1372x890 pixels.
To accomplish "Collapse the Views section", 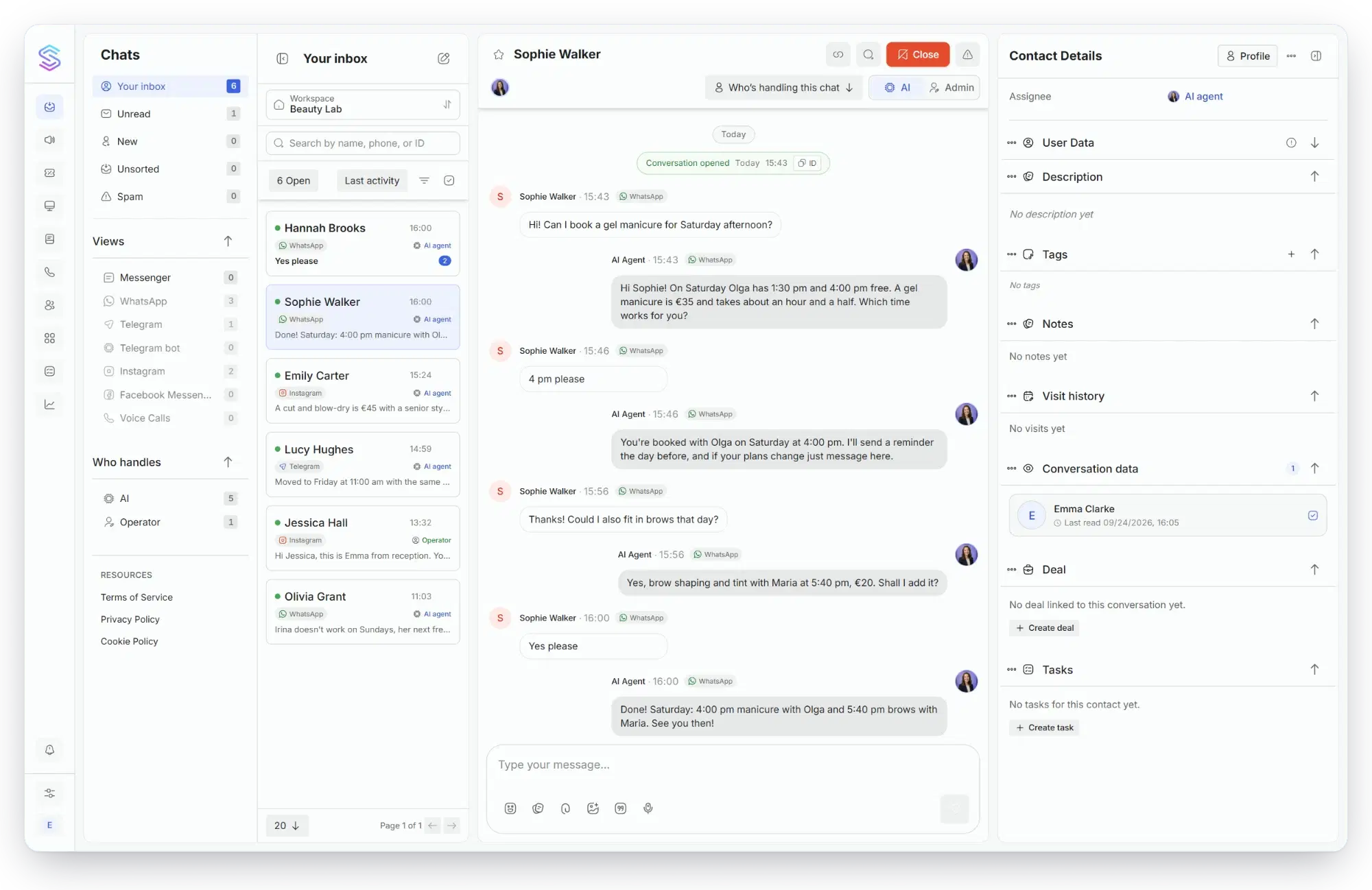I will [228, 241].
